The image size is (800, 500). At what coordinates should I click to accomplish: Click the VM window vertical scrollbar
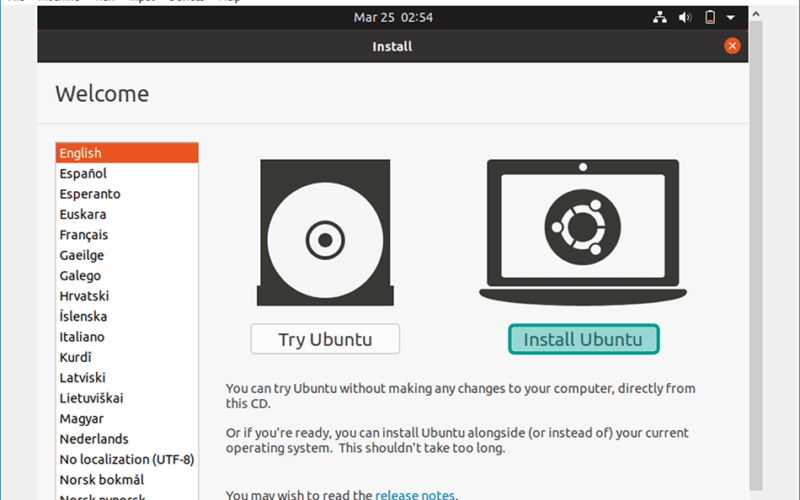click(x=756, y=255)
